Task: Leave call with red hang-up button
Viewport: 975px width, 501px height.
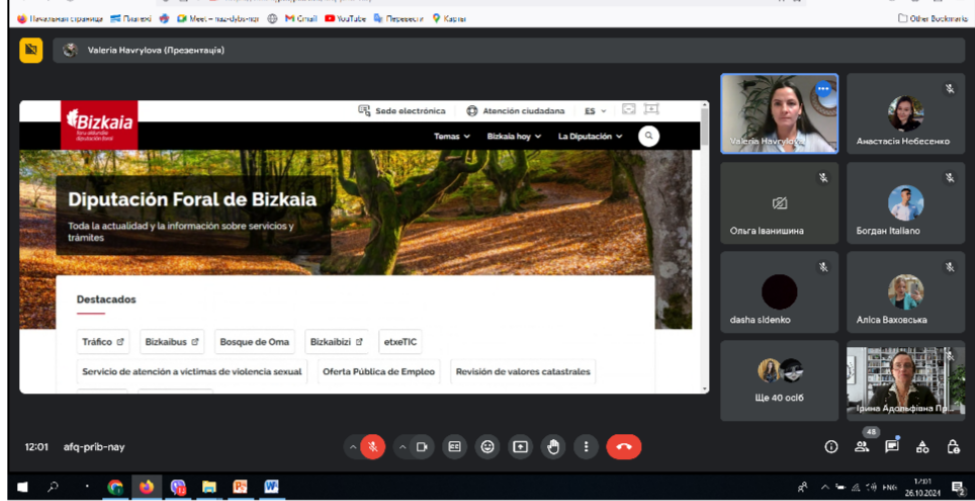Action: (624, 446)
